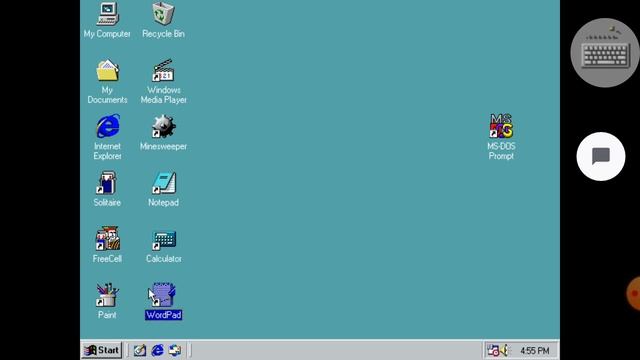
Task: Click the WordPad icon label text
Action: tap(164, 315)
